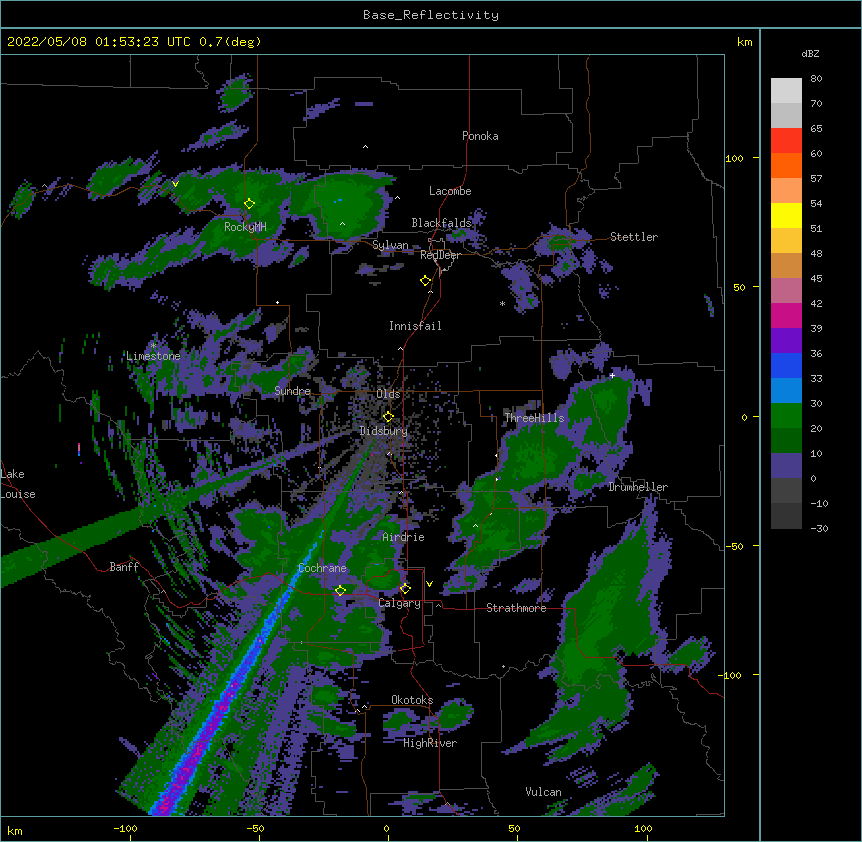Click the -50 tick on vertical axis
Image resolution: width=862 pixels, height=842 pixels.
click(734, 546)
